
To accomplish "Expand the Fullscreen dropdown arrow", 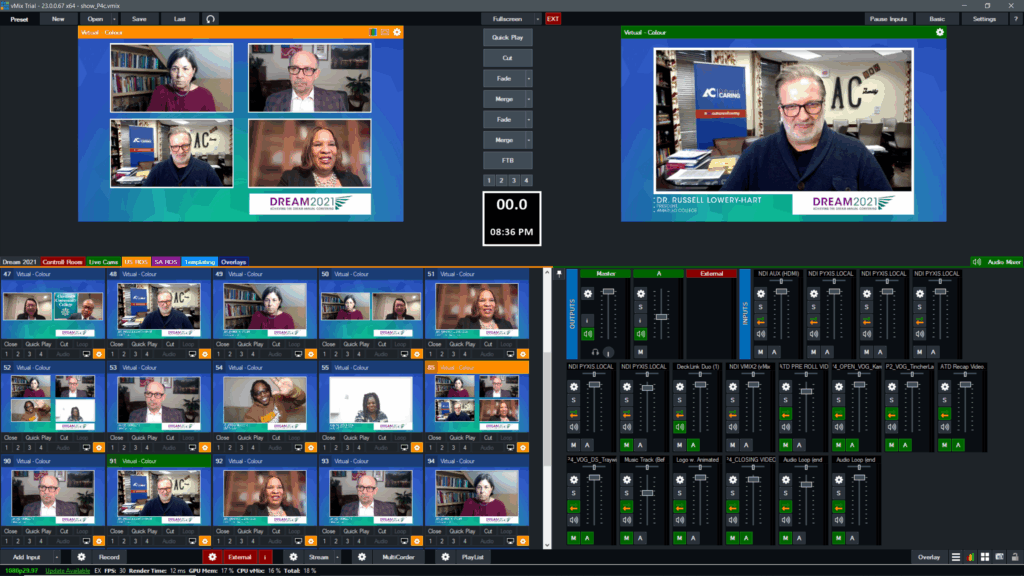I will (x=538, y=19).
